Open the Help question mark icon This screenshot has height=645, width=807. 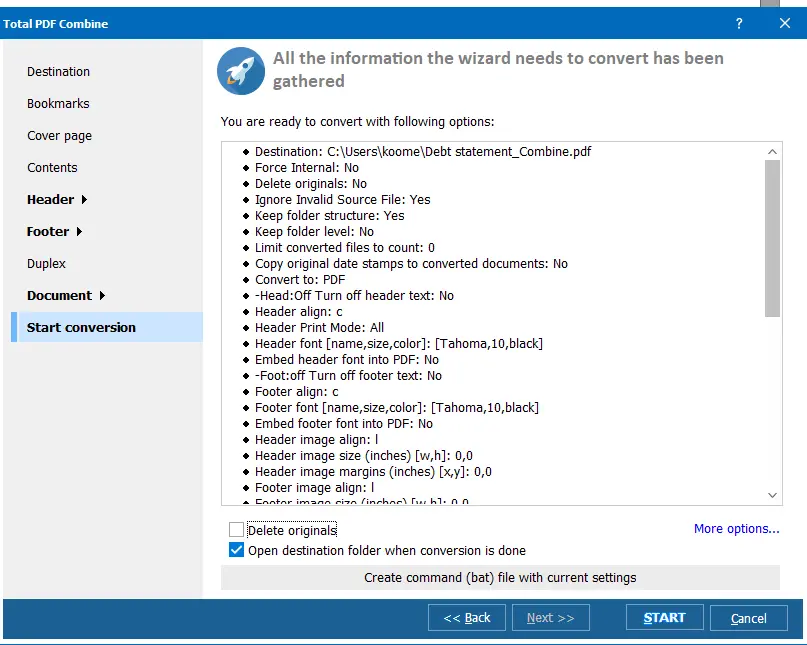click(738, 22)
